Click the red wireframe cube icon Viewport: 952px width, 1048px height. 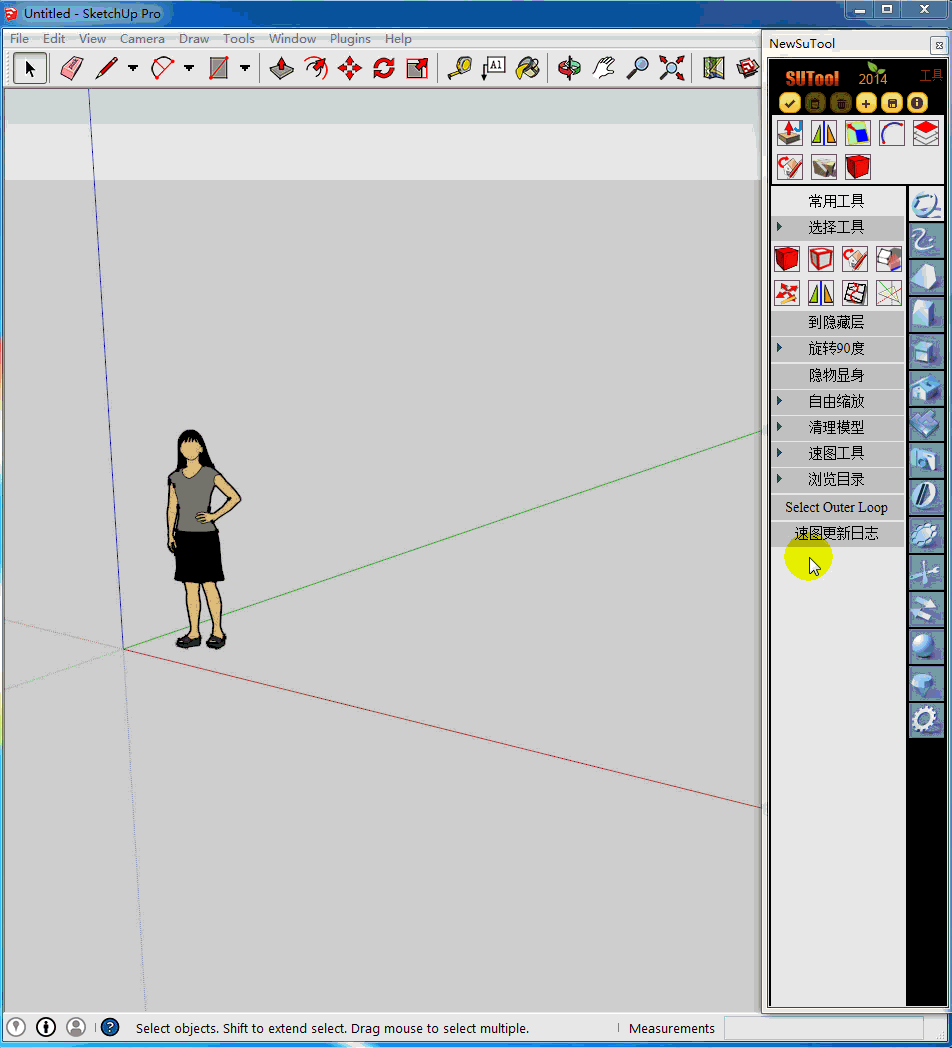click(821, 259)
